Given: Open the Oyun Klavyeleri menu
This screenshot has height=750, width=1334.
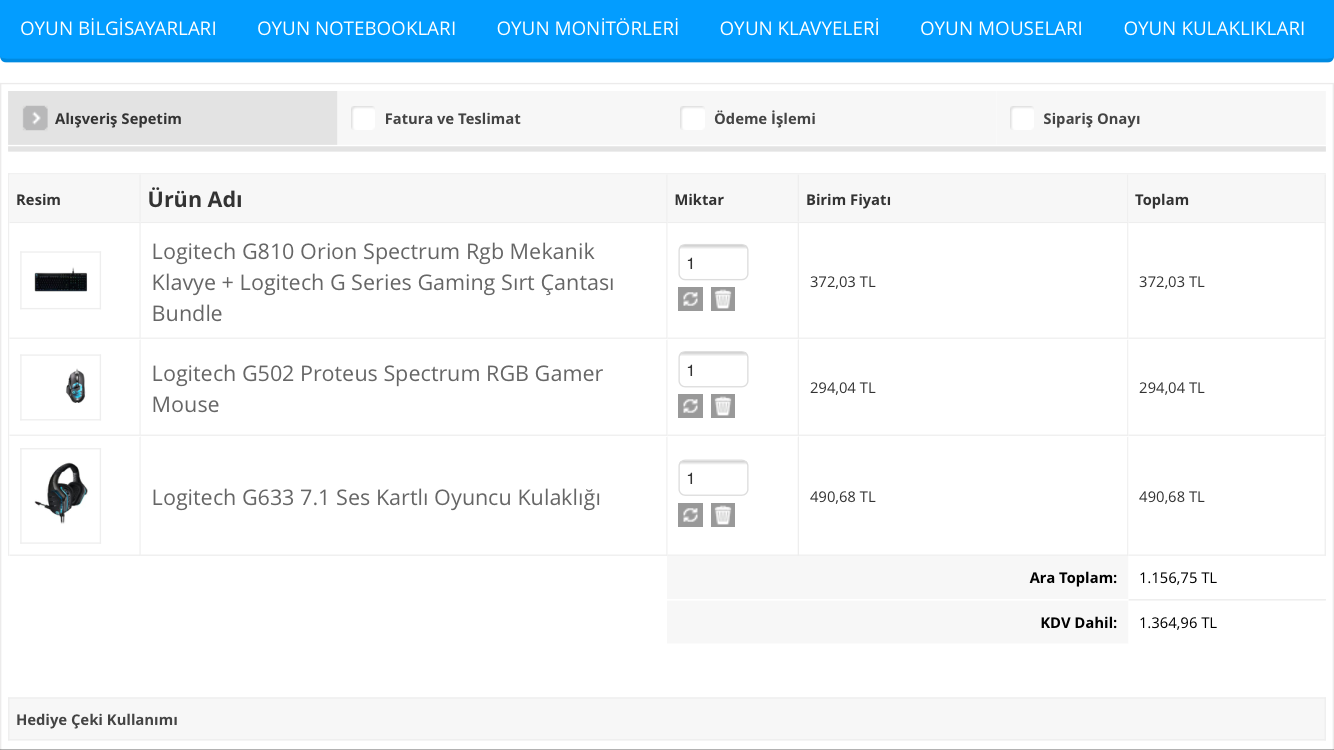Looking at the screenshot, I should [799, 29].
